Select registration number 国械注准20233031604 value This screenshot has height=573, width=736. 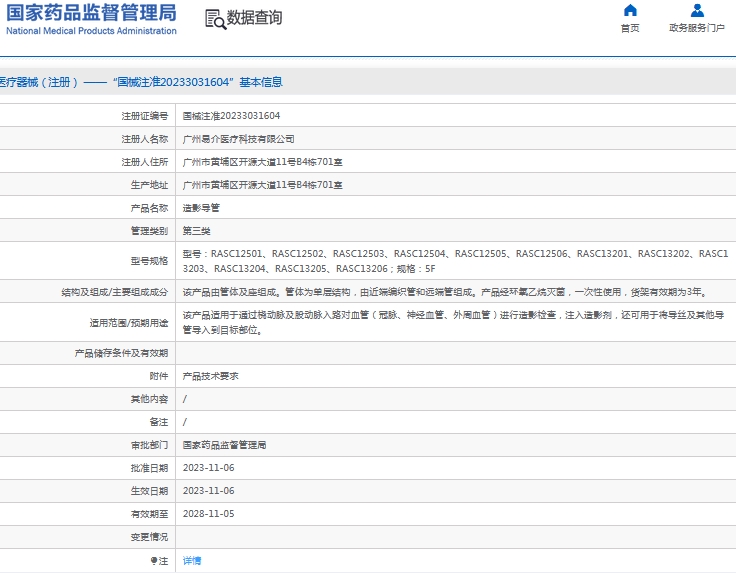[231, 116]
